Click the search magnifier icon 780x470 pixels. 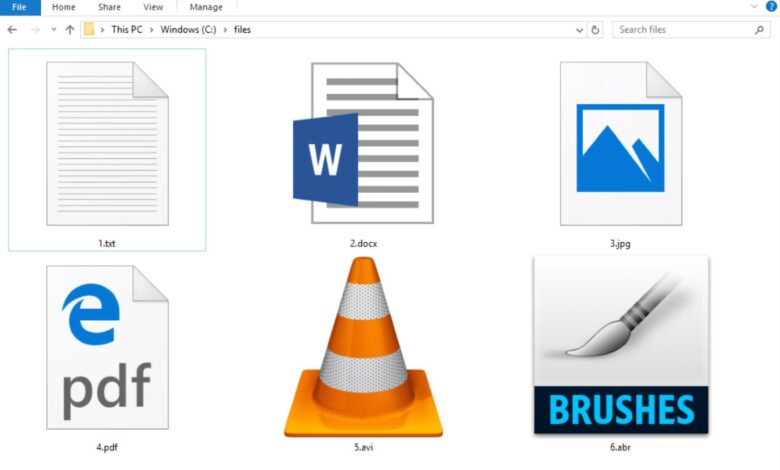click(x=759, y=30)
